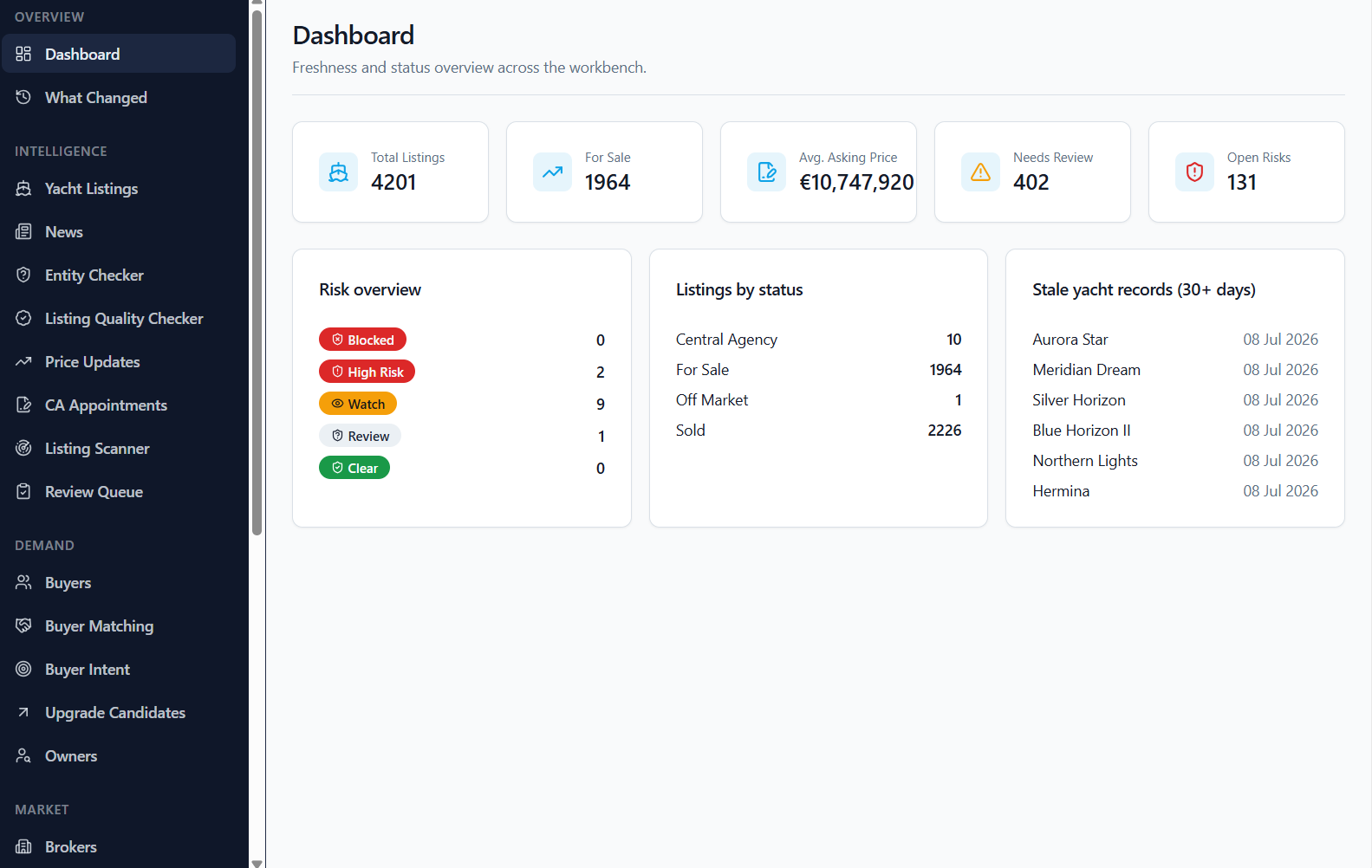This screenshot has height=868, width=1372.
Task: Click the High Risk badge
Action: point(367,372)
